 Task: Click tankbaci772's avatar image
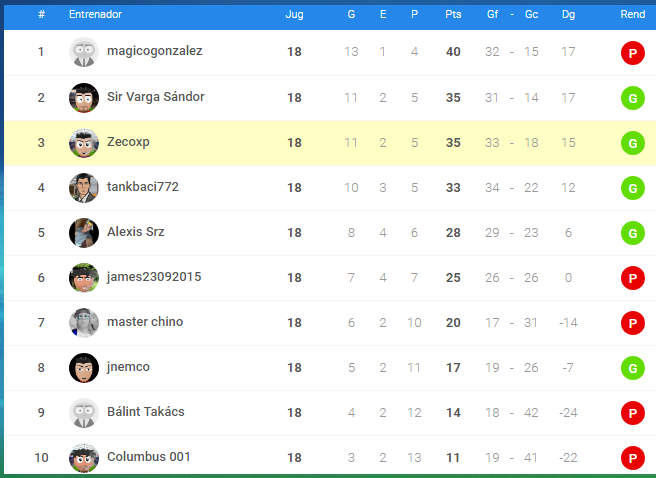coord(84,188)
